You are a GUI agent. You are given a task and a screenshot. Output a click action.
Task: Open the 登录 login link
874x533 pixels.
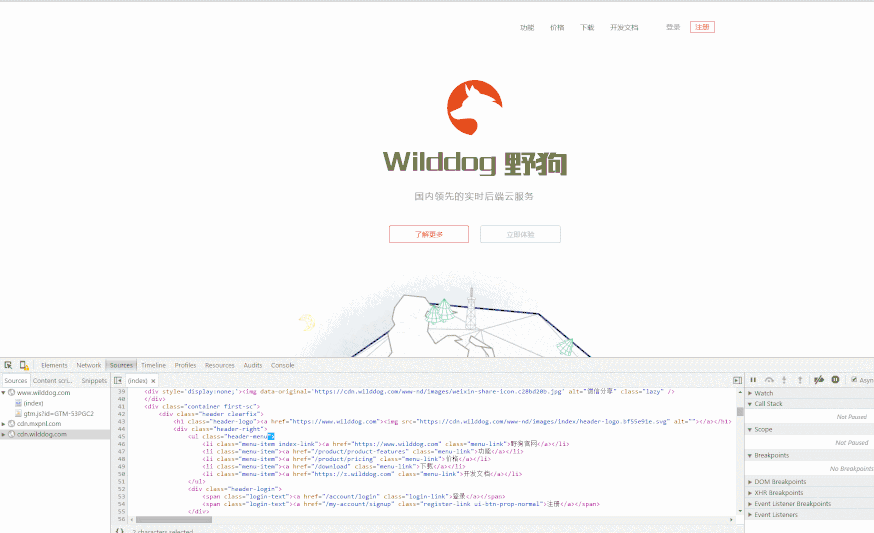pyautogui.click(x=673, y=27)
